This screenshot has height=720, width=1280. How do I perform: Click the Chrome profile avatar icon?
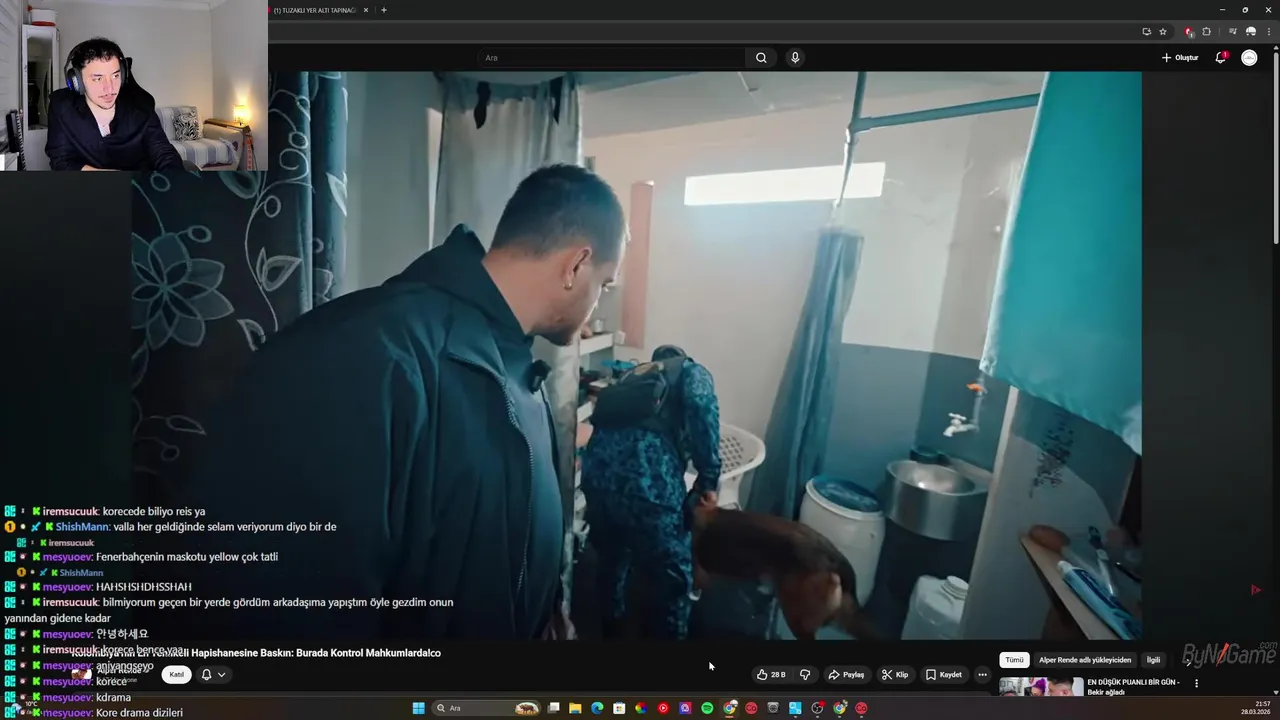pyautogui.click(x=1250, y=32)
